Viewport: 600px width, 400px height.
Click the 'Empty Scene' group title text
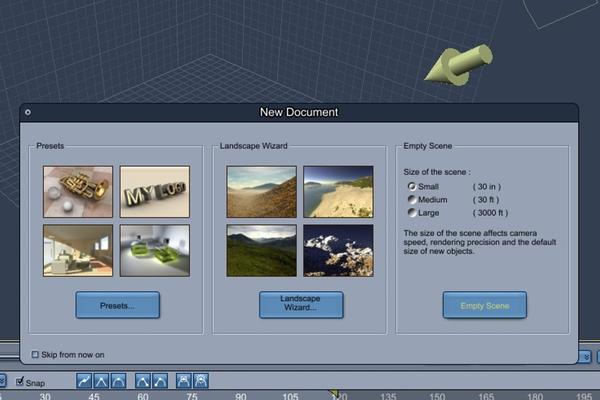point(428,146)
